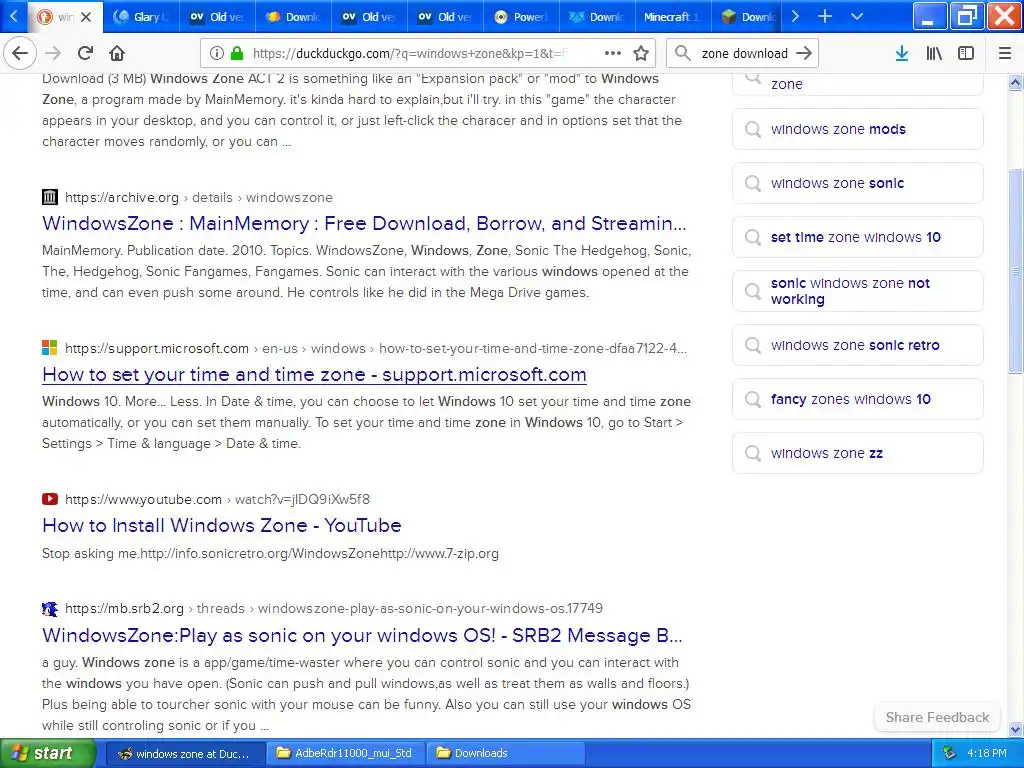Screen dimensions: 1024x768
Task: Click the green secure padlock icon
Action: point(237,53)
